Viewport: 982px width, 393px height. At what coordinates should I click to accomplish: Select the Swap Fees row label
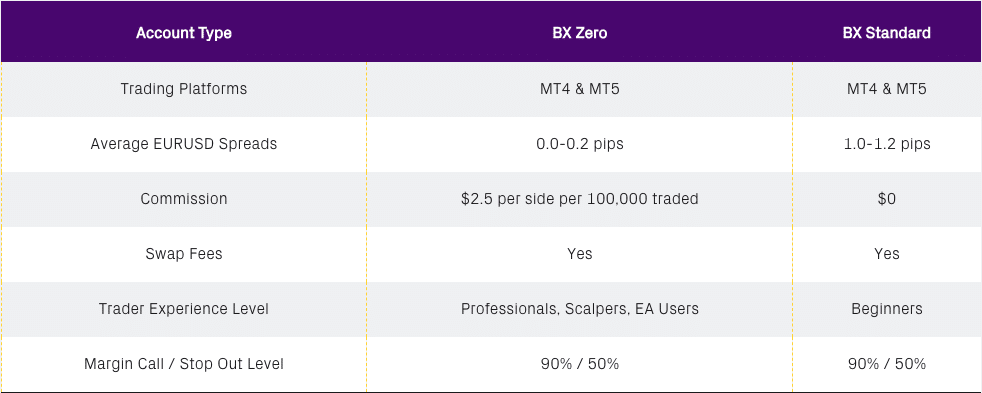183,254
